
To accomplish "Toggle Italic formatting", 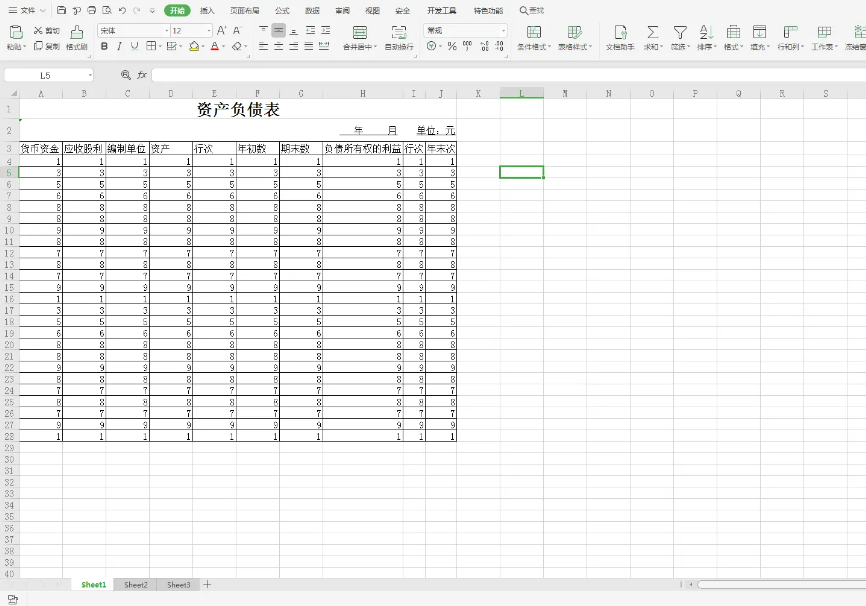I will click(x=119, y=46).
